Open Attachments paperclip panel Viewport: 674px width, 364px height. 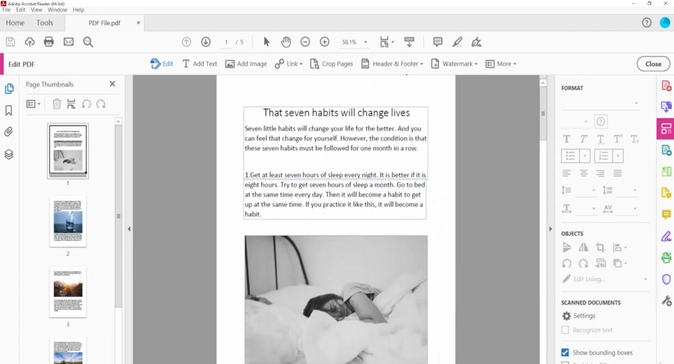(x=9, y=132)
